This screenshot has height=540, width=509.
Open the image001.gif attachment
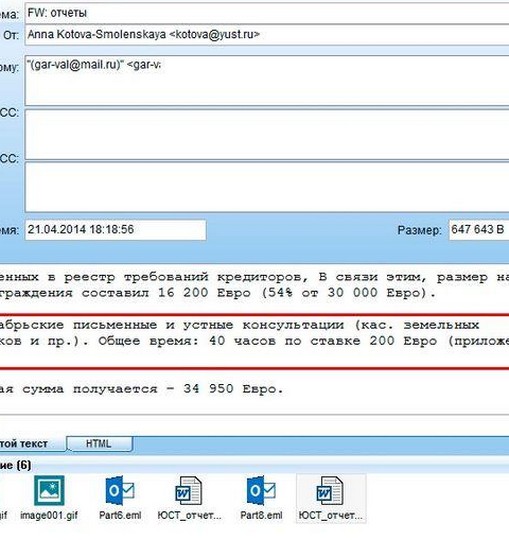(x=49, y=498)
